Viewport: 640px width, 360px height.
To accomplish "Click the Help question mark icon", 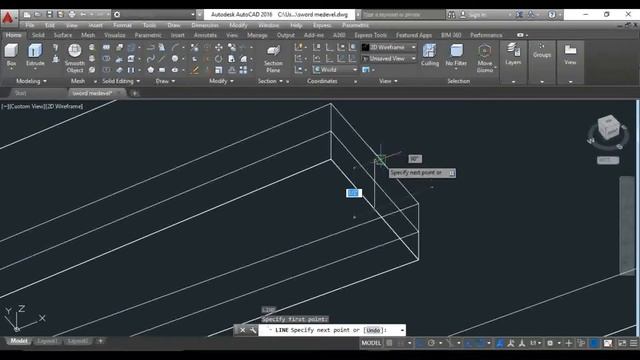I will [551, 14].
